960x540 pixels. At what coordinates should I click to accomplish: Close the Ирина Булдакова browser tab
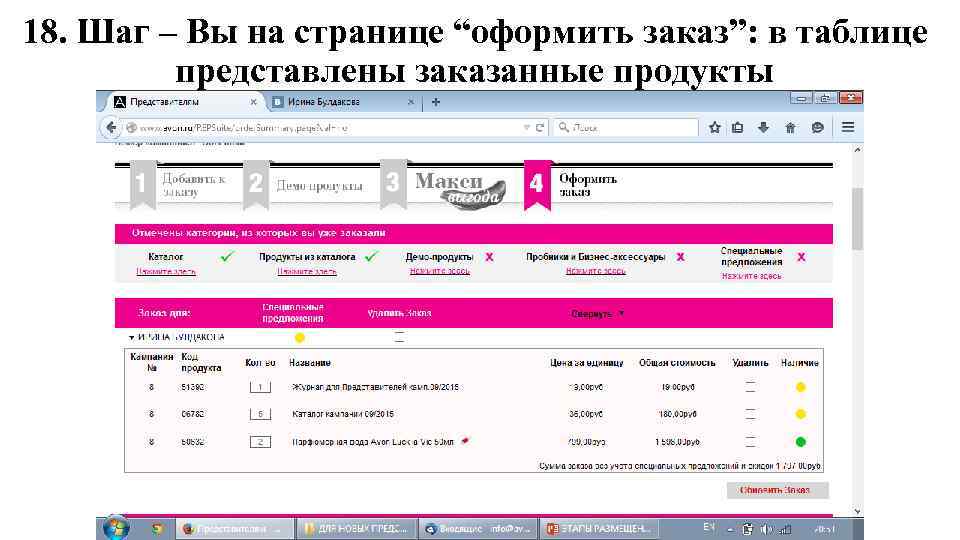(411, 102)
